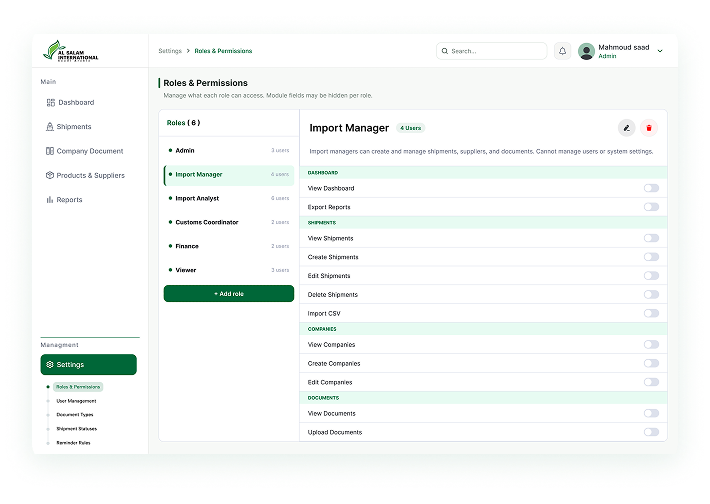The image size is (710, 504).
Task: Click the 4 Users badge
Action: 411,128
